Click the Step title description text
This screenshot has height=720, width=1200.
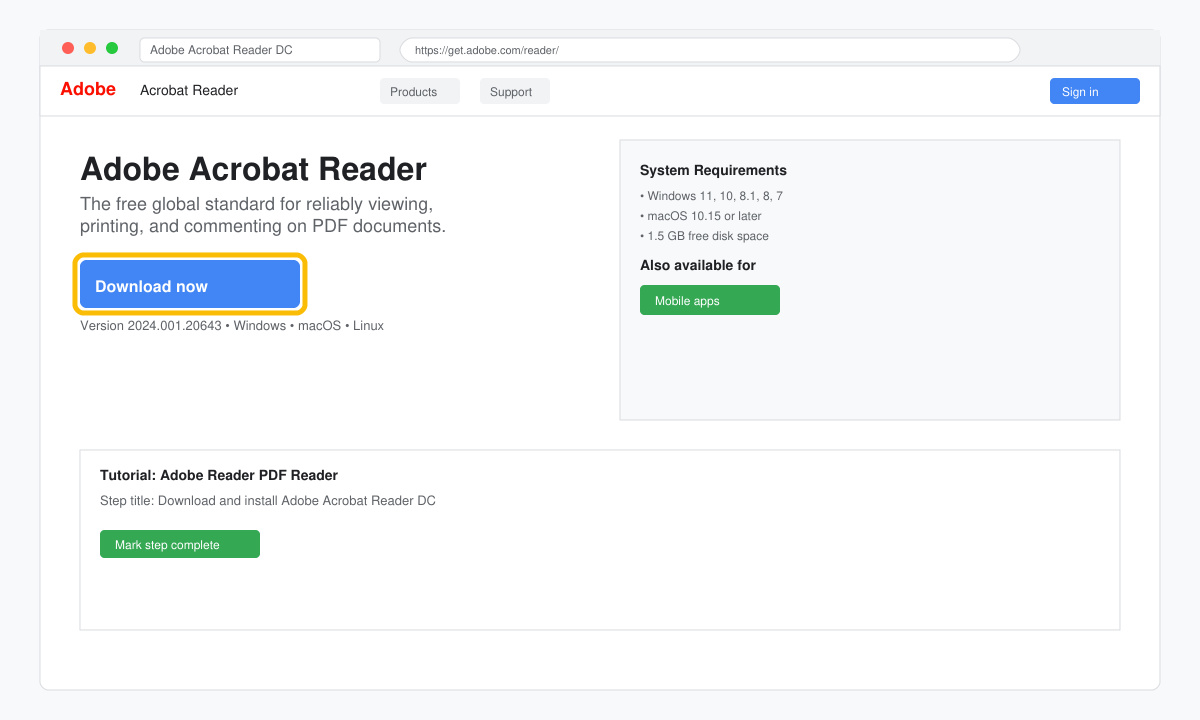coord(268,500)
